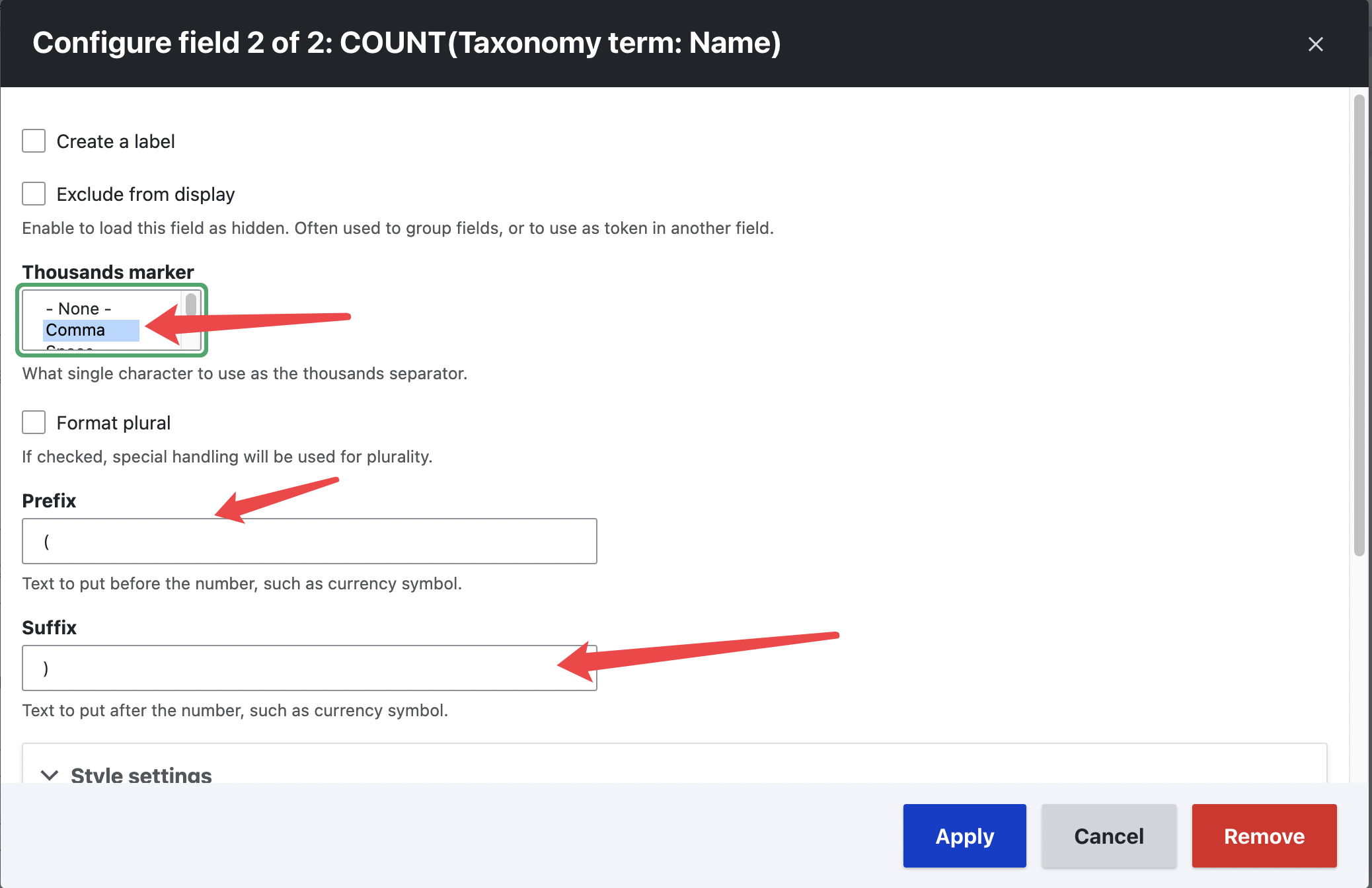This screenshot has width=1372, height=888.
Task: Click the Configure field dialog title
Action: click(x=406, y=43)
